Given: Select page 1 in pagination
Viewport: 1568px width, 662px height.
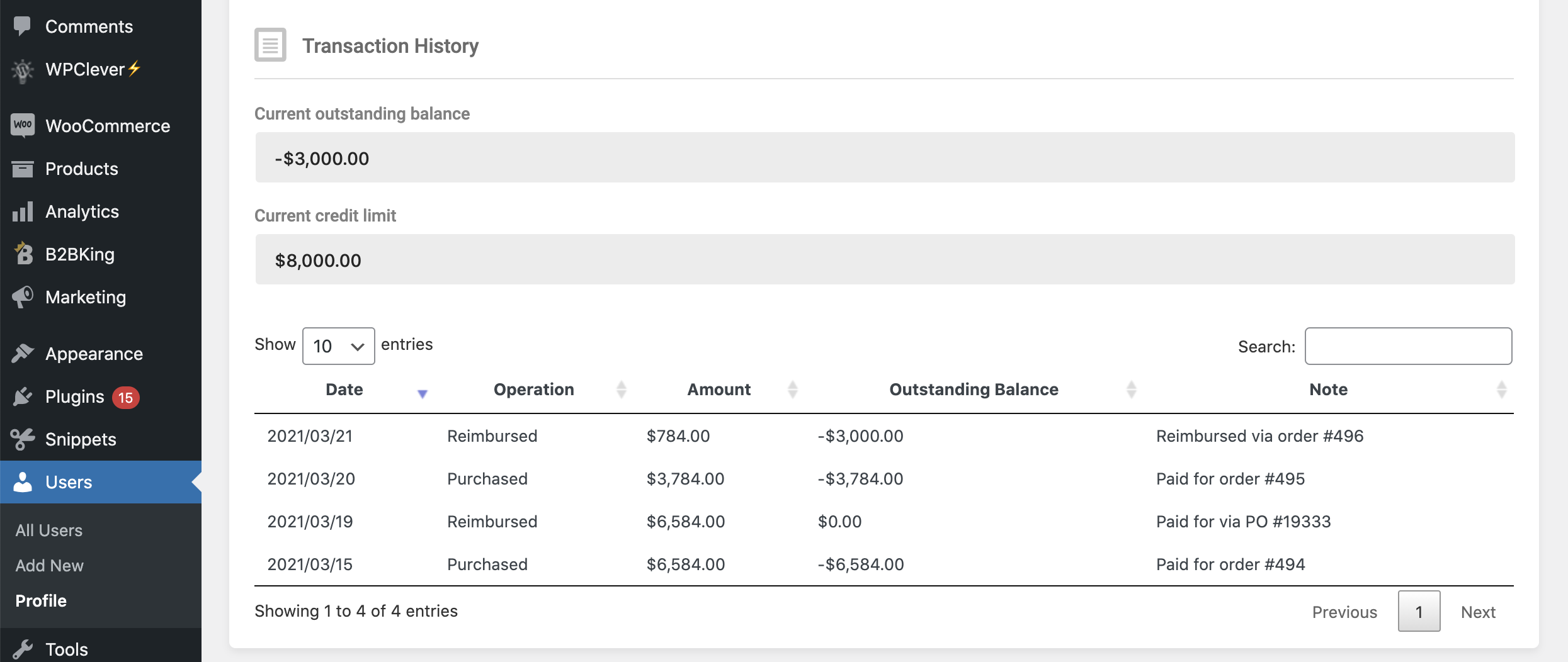Looking at the screenshot, I should click(x=1418, y=612).
